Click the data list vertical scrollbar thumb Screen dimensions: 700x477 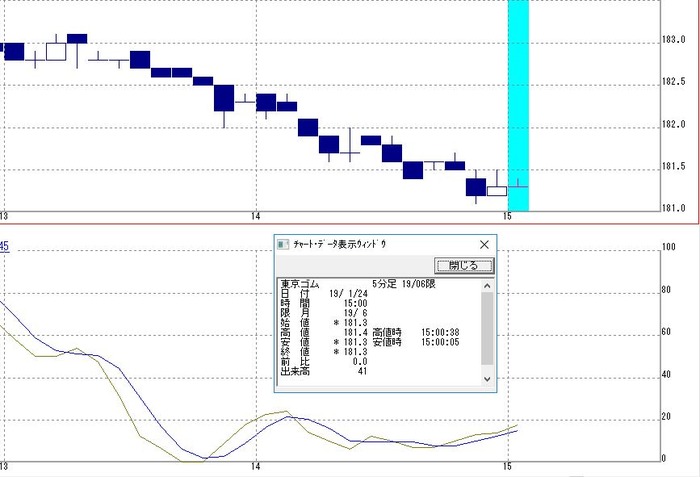point(487,328)
